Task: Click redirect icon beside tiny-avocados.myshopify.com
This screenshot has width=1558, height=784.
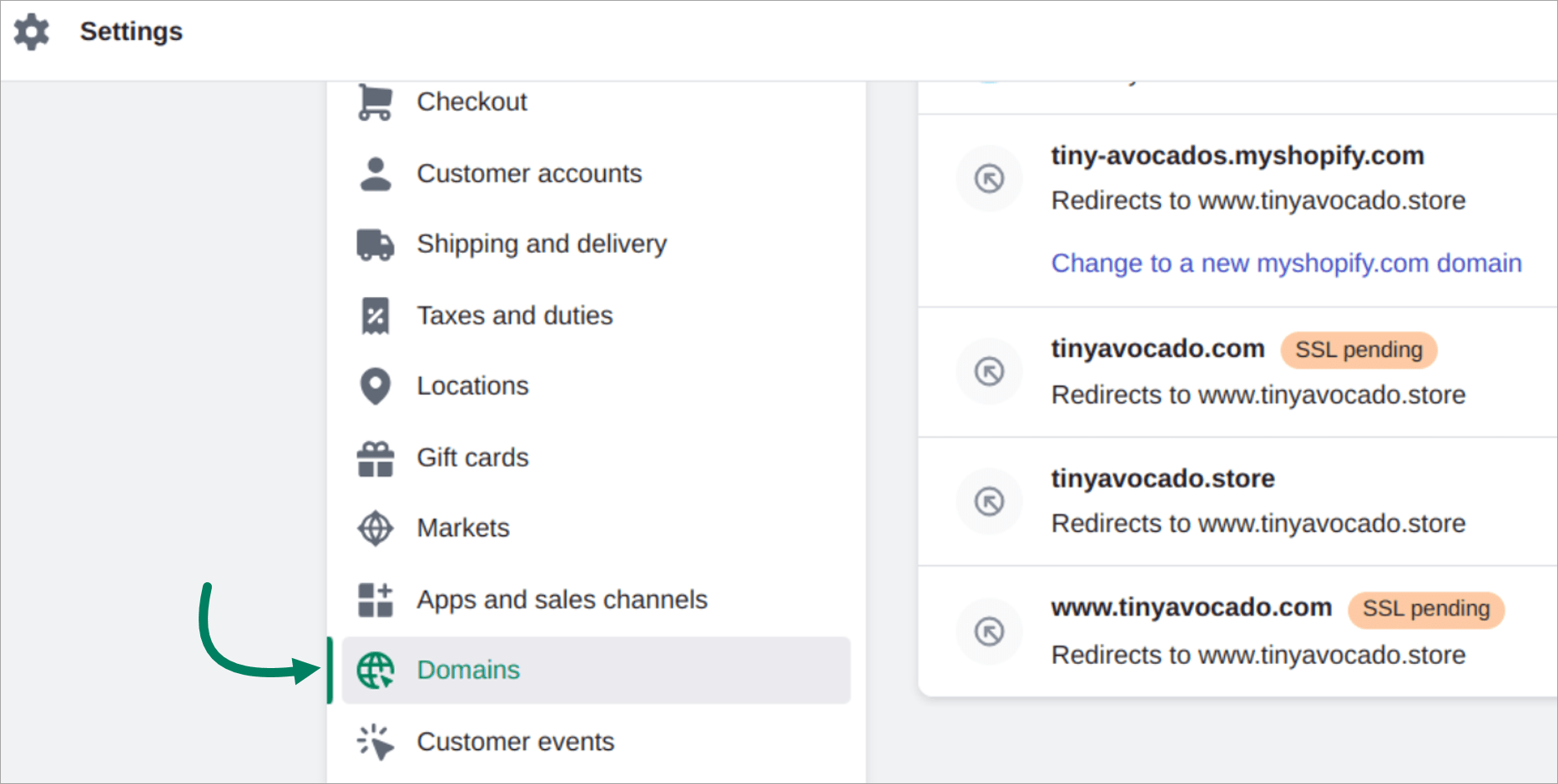Action: (x=989, y=178)
